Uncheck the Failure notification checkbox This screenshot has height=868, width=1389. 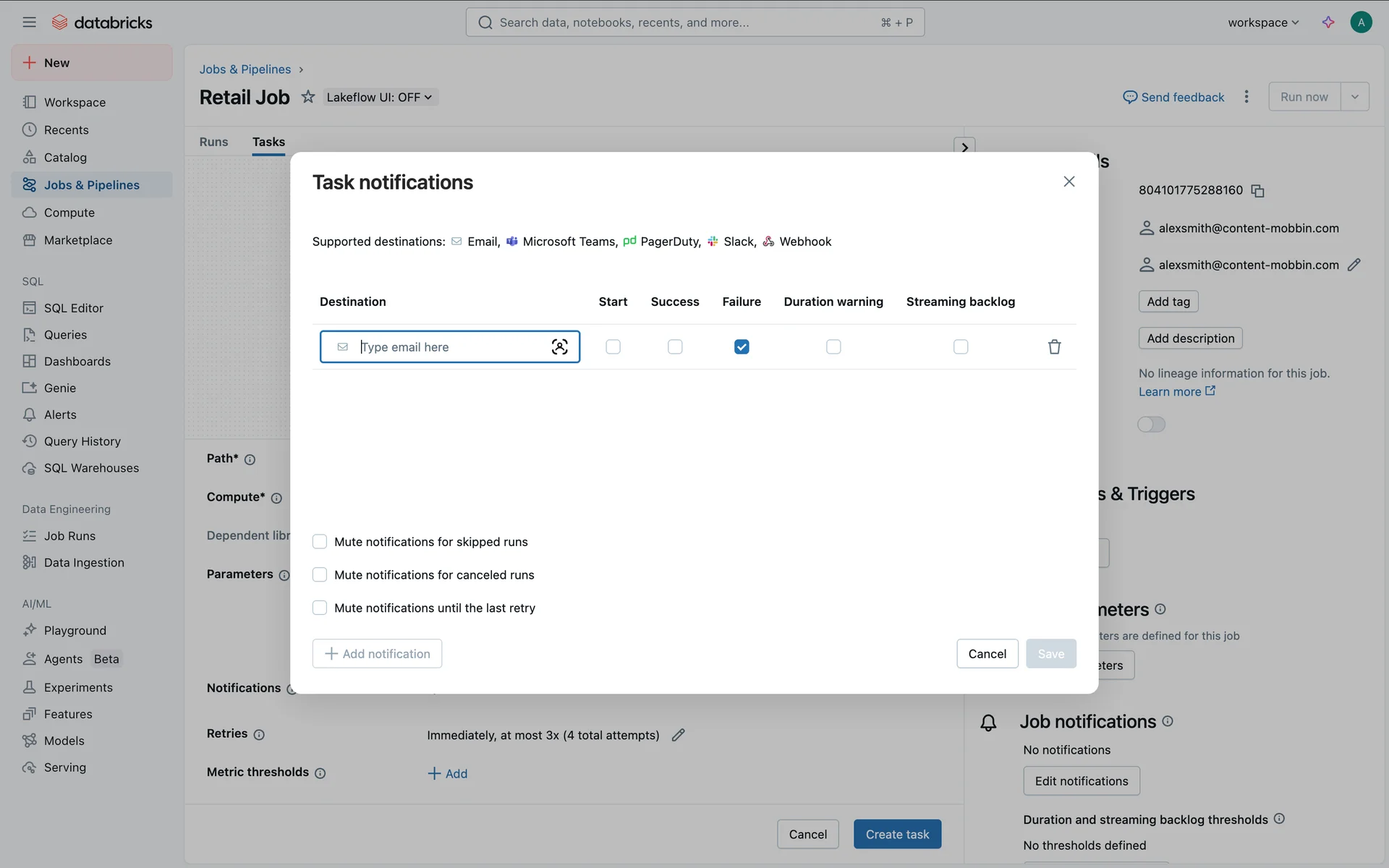742,347
